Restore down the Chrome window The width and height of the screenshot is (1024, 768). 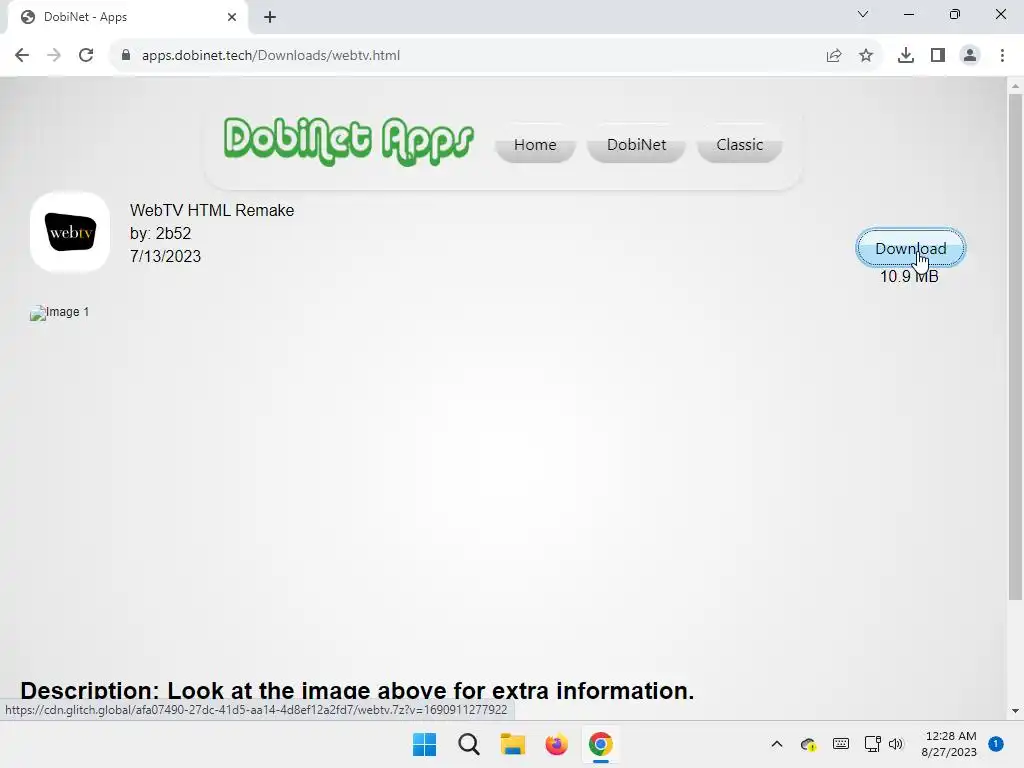(x=955, y=14)
